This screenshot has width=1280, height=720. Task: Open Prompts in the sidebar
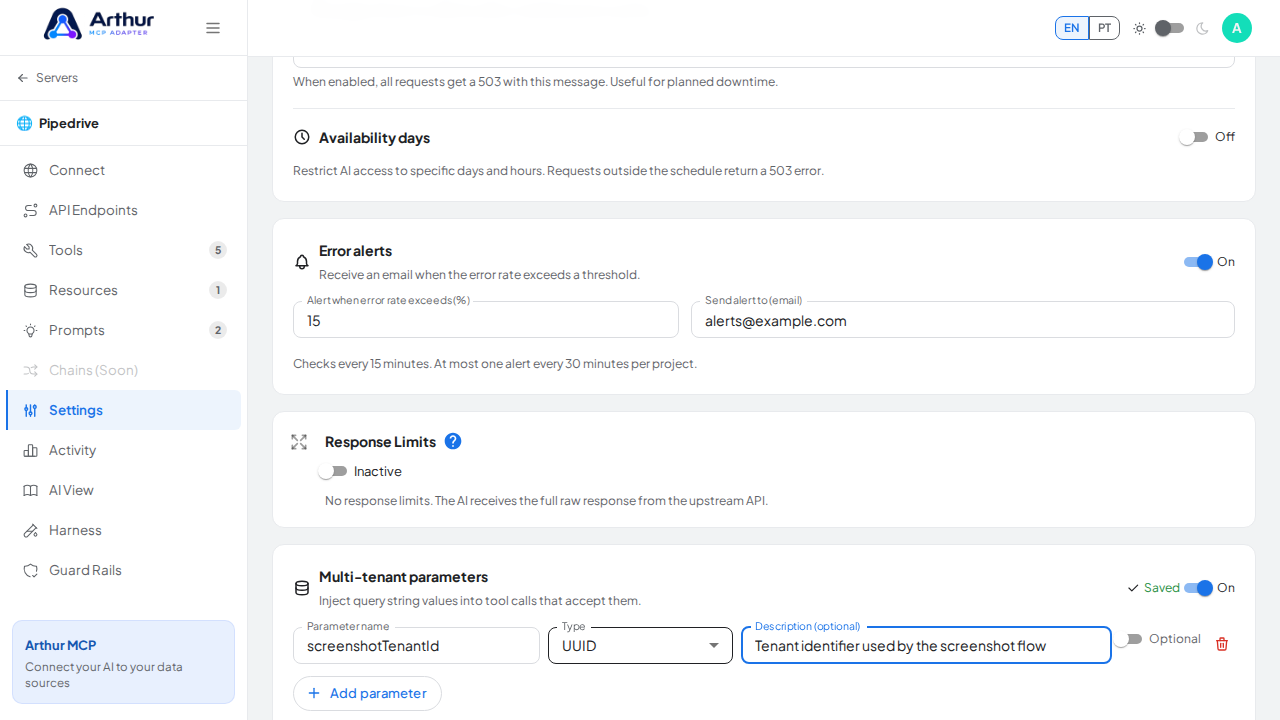coord(124,330)
